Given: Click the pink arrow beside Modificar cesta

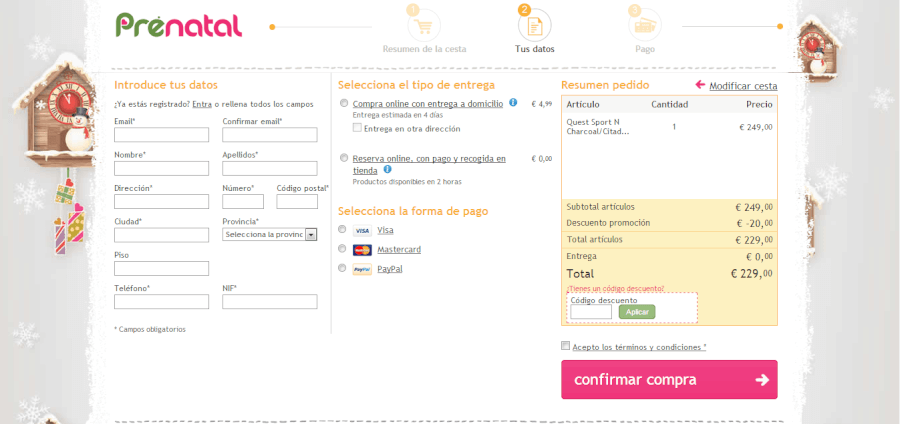Looking at the screenshot, I should [x=700, y=85].
